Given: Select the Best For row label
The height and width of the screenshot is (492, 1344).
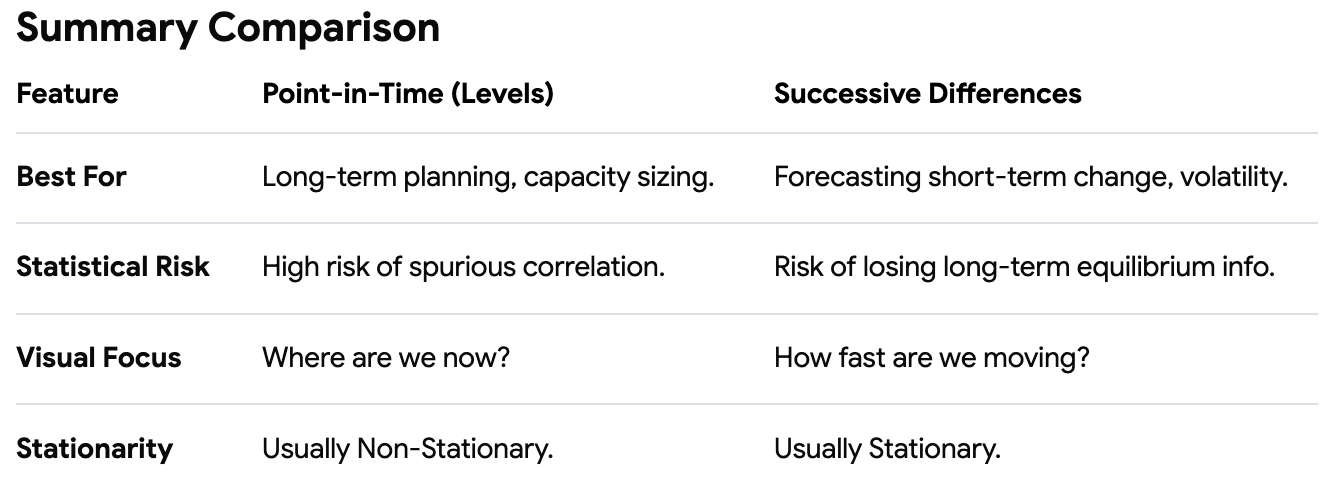Looking at the screenshot, I should coord(71,177).
